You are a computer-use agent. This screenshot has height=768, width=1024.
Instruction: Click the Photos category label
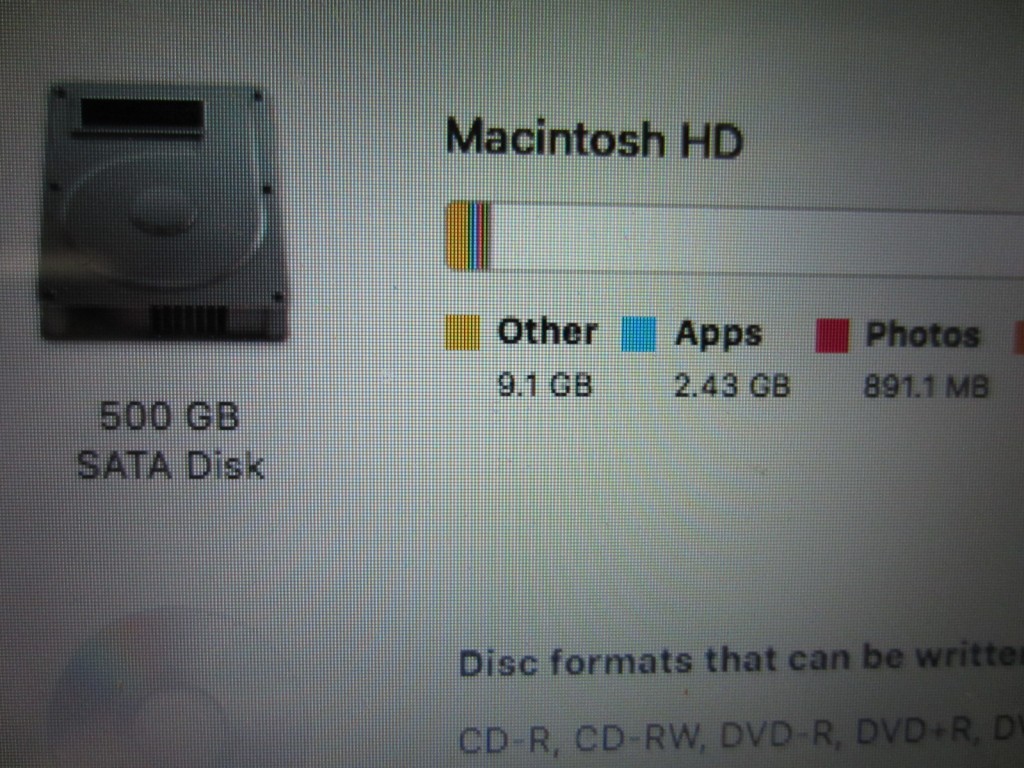click(923, 335)
